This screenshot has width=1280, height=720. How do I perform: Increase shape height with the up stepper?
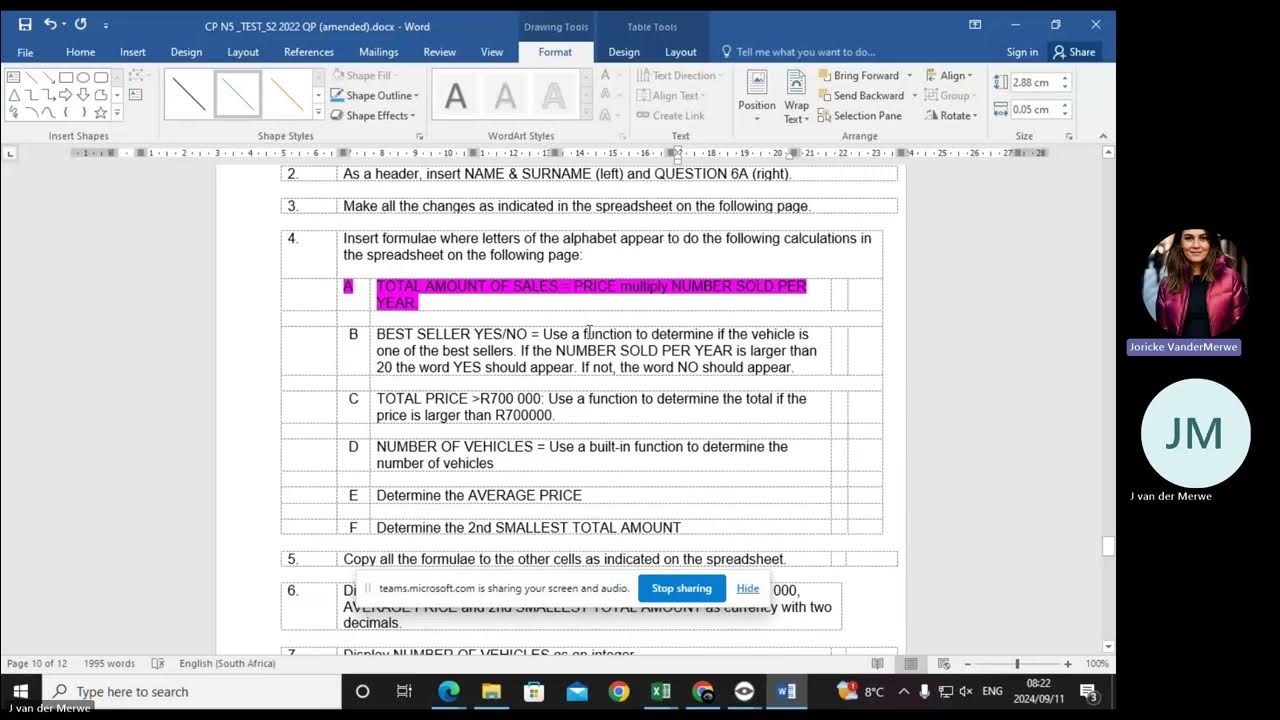pyautogui.click(x=1065, y=78)
